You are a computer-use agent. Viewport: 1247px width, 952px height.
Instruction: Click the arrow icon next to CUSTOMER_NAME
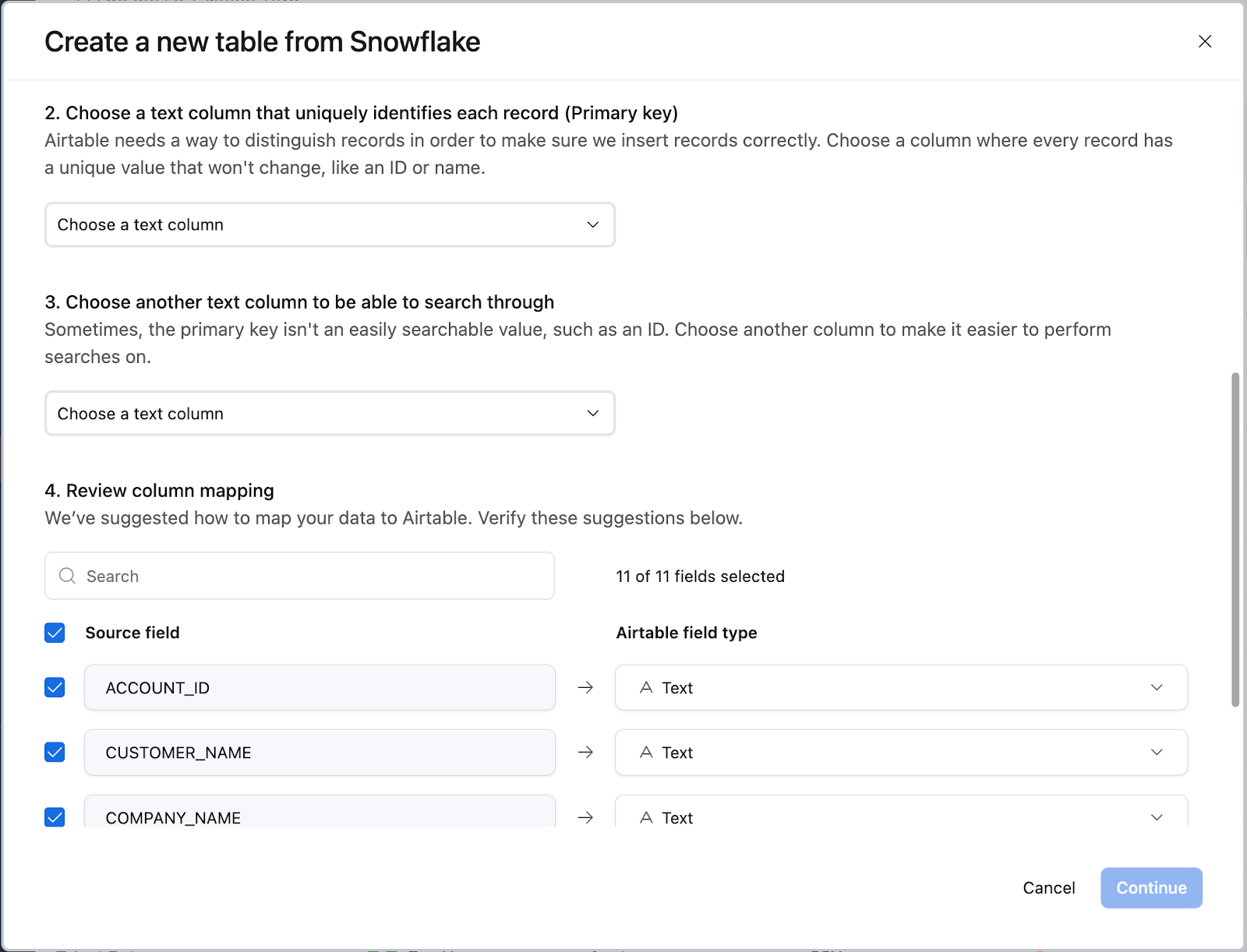pos(585,752)
